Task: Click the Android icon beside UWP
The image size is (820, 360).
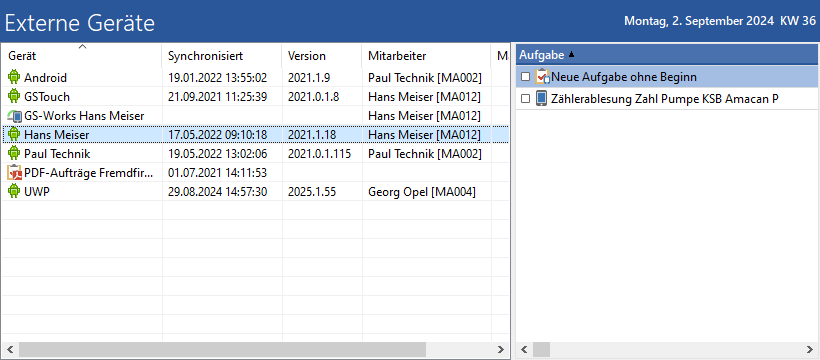Action: pyautogui.click(x=14, y=192)
